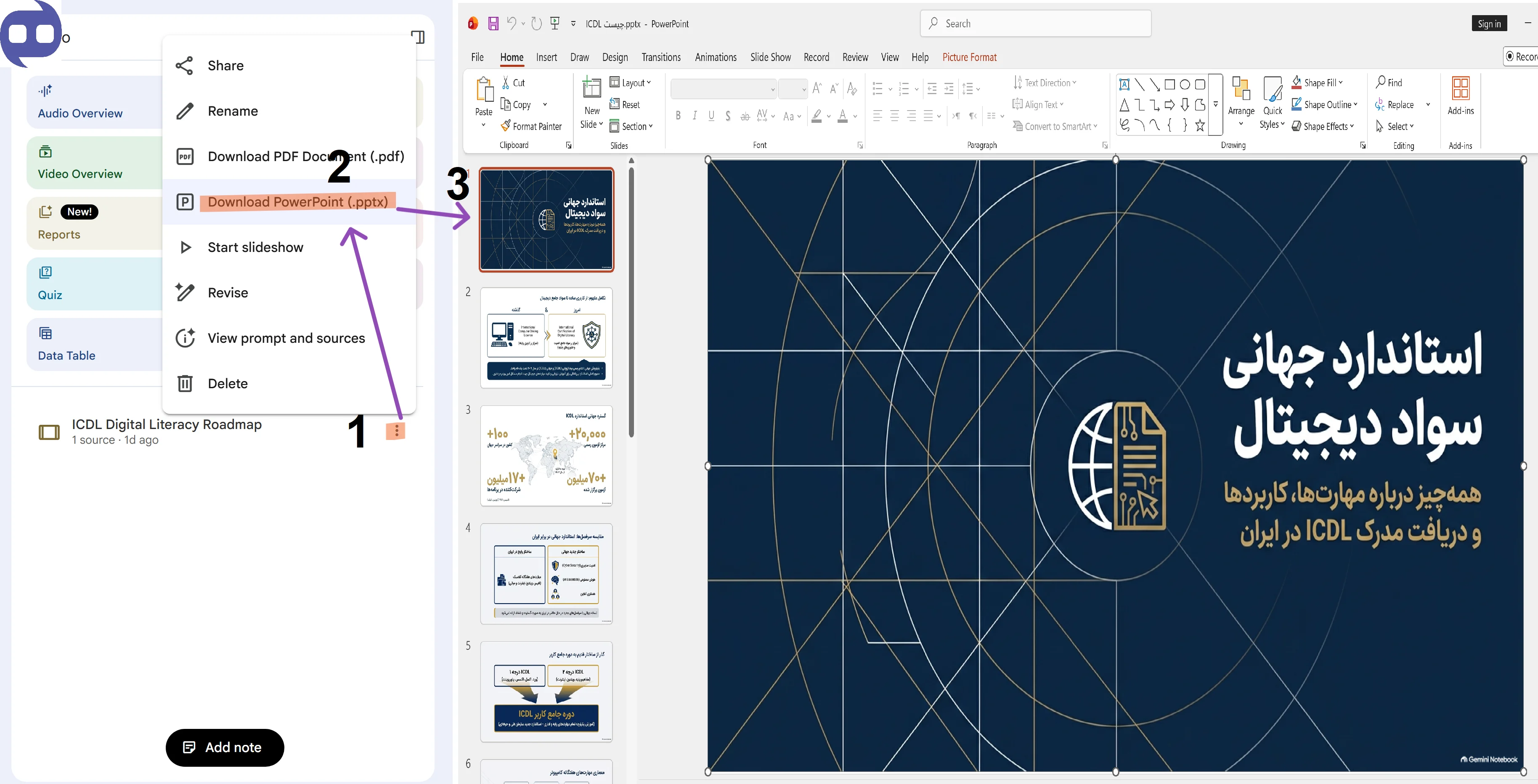Open the three-dot menu for ICDL Roadmap
This screenshot has width=1538, height=784.
(396, 431)
